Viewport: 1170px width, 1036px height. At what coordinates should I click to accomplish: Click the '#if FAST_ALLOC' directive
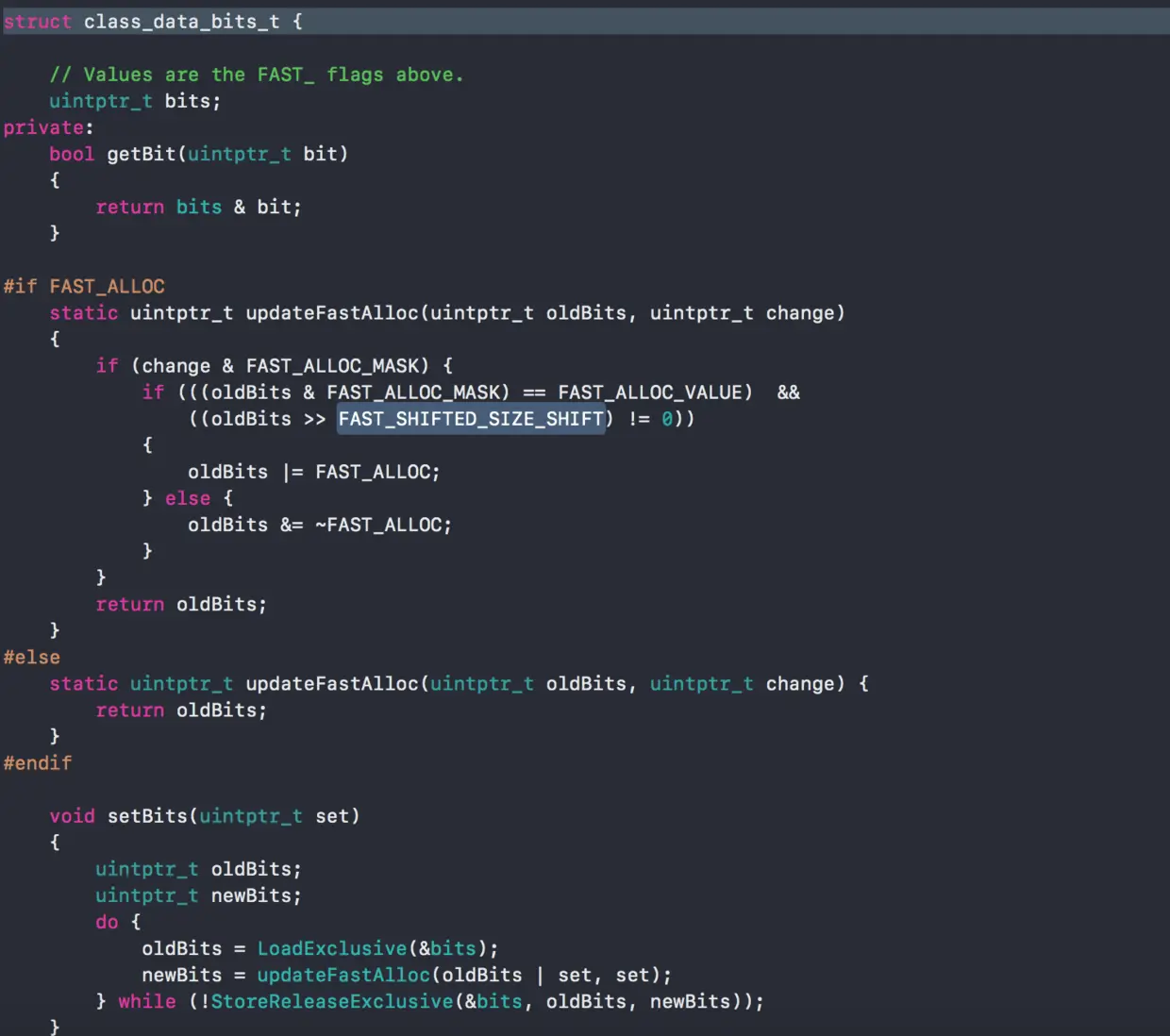[84, 286]
